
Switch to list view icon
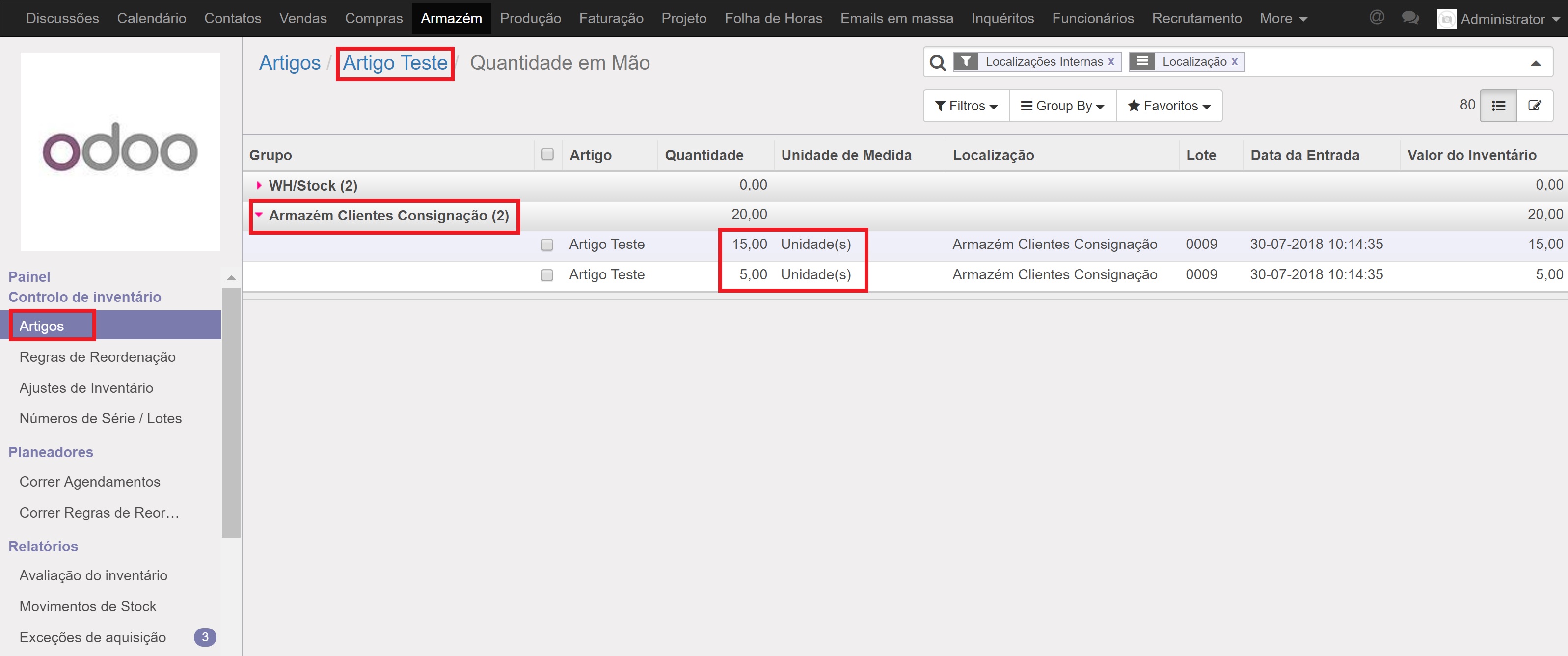pyautogui.click(x=1498, y=106)
